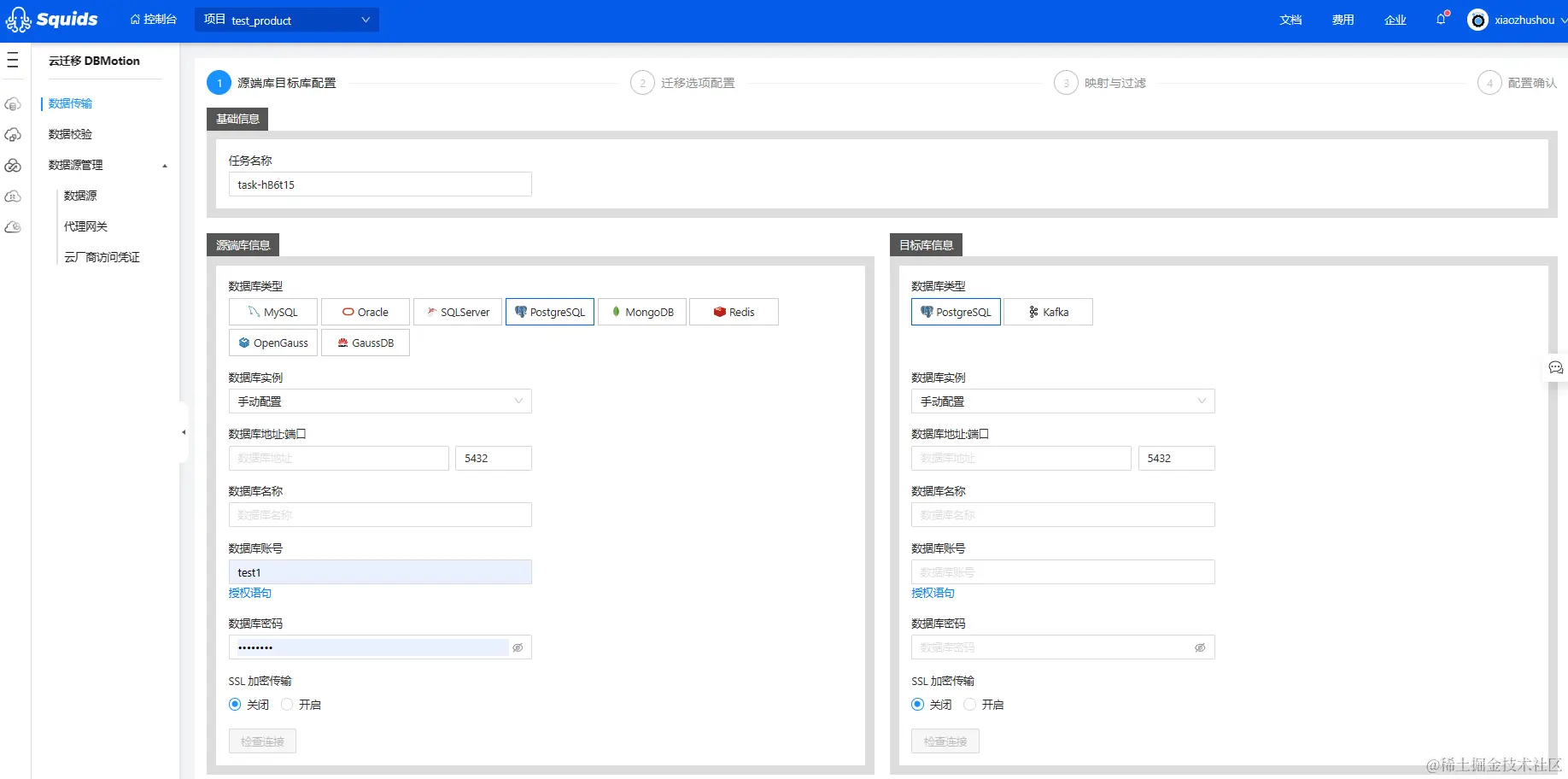
Task: Click the second cloud sidebar icon
Action: click(13, 135)
